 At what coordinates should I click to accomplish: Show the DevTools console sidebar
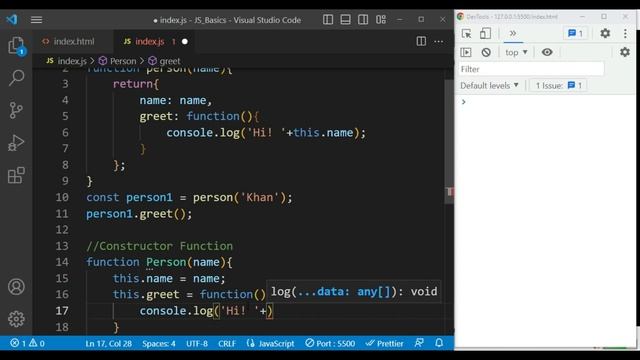pos(466,52)
